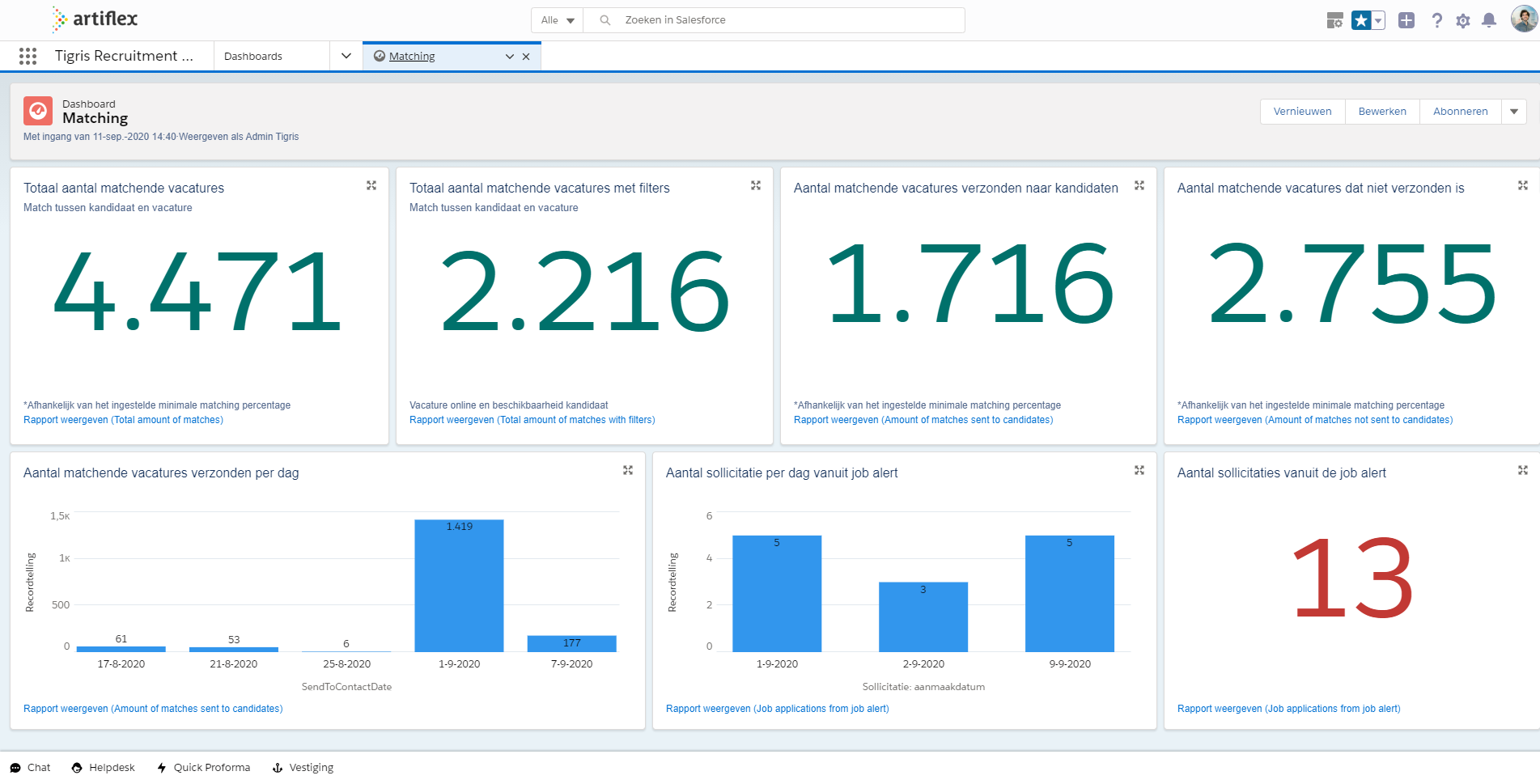Expand the Totaal aantal matchende vacatures widget
Screen dimensions: 1540x784
(371, 185)
